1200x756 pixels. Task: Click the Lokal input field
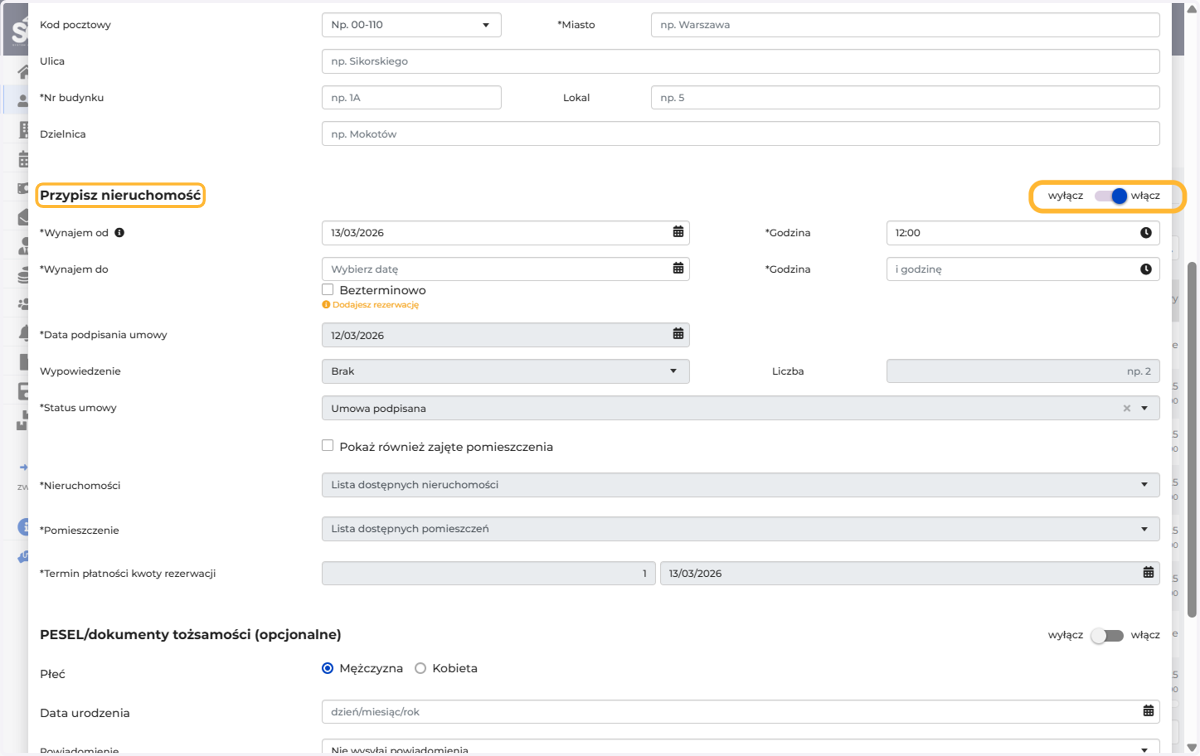[905, 98]
